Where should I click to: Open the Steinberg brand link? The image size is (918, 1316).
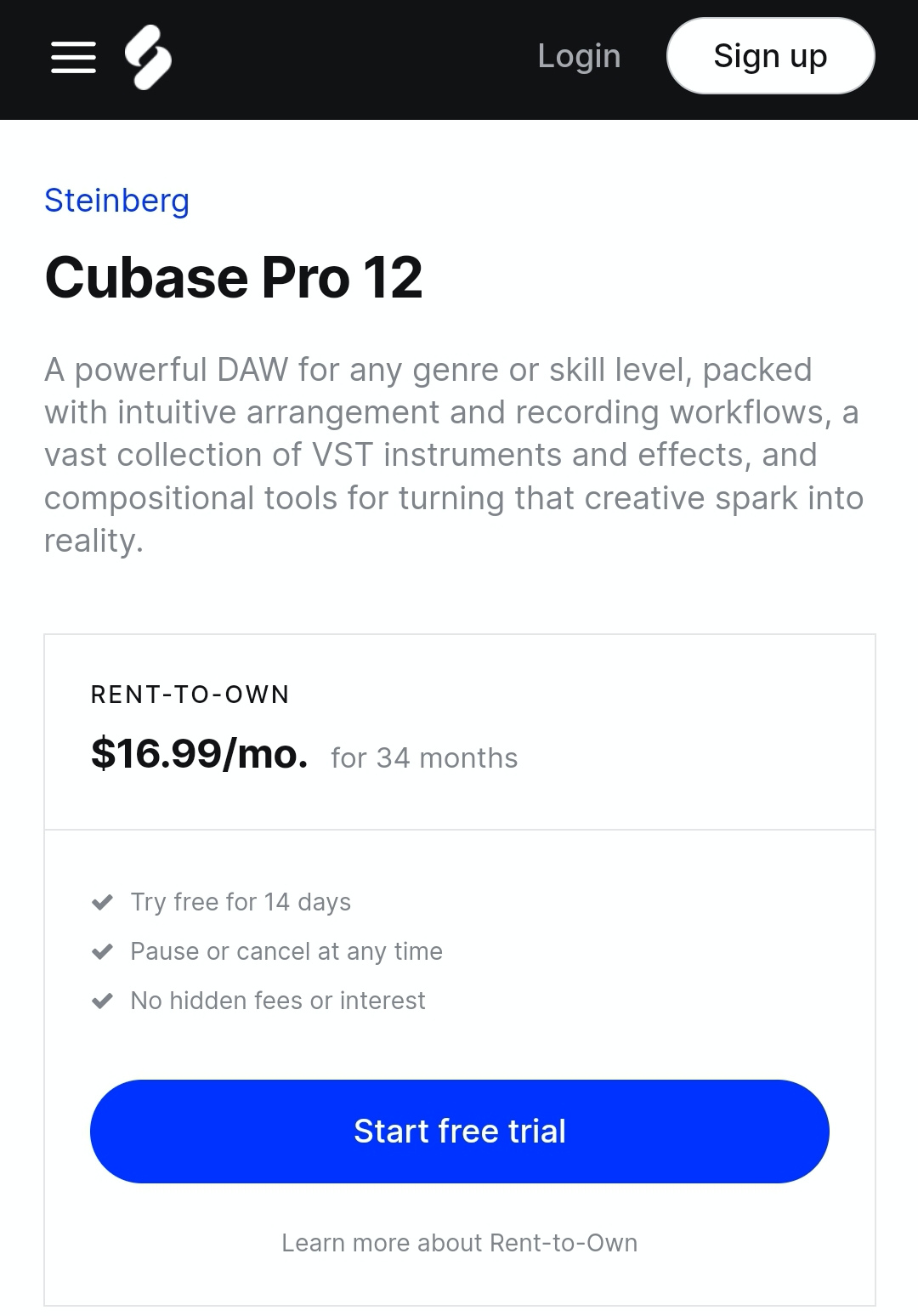pos(116,201)
